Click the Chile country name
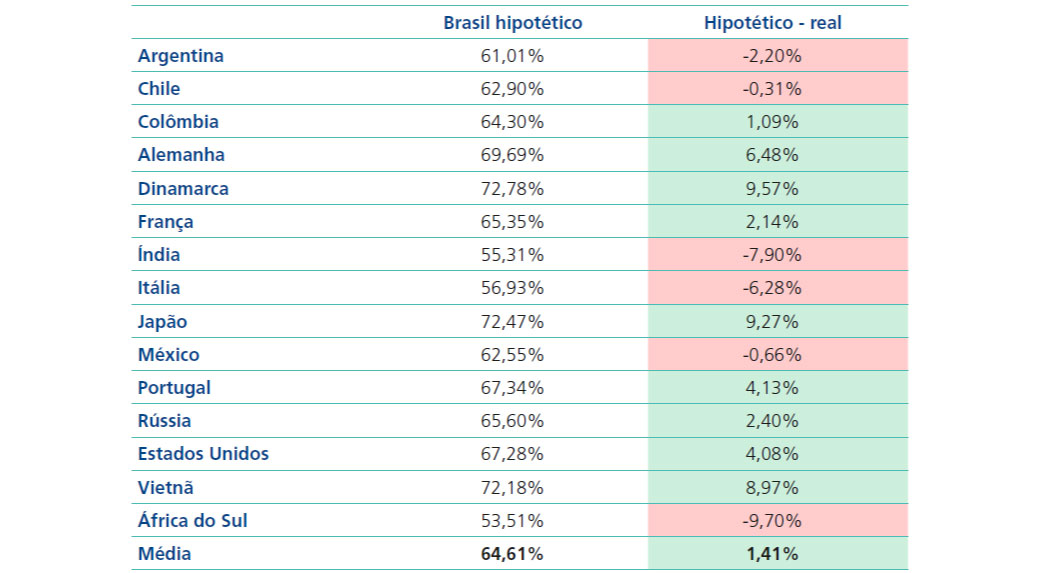Image resolution: width=1040 pixels, height=573 pixels. [159, 89]
